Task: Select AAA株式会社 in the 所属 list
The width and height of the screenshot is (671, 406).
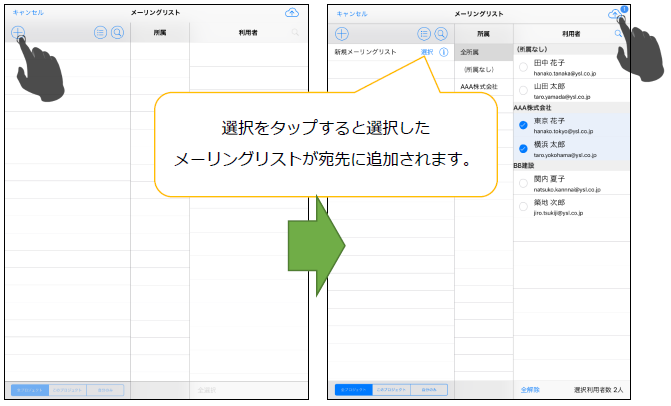Action: pyautogui.click(x=478, y=87)
